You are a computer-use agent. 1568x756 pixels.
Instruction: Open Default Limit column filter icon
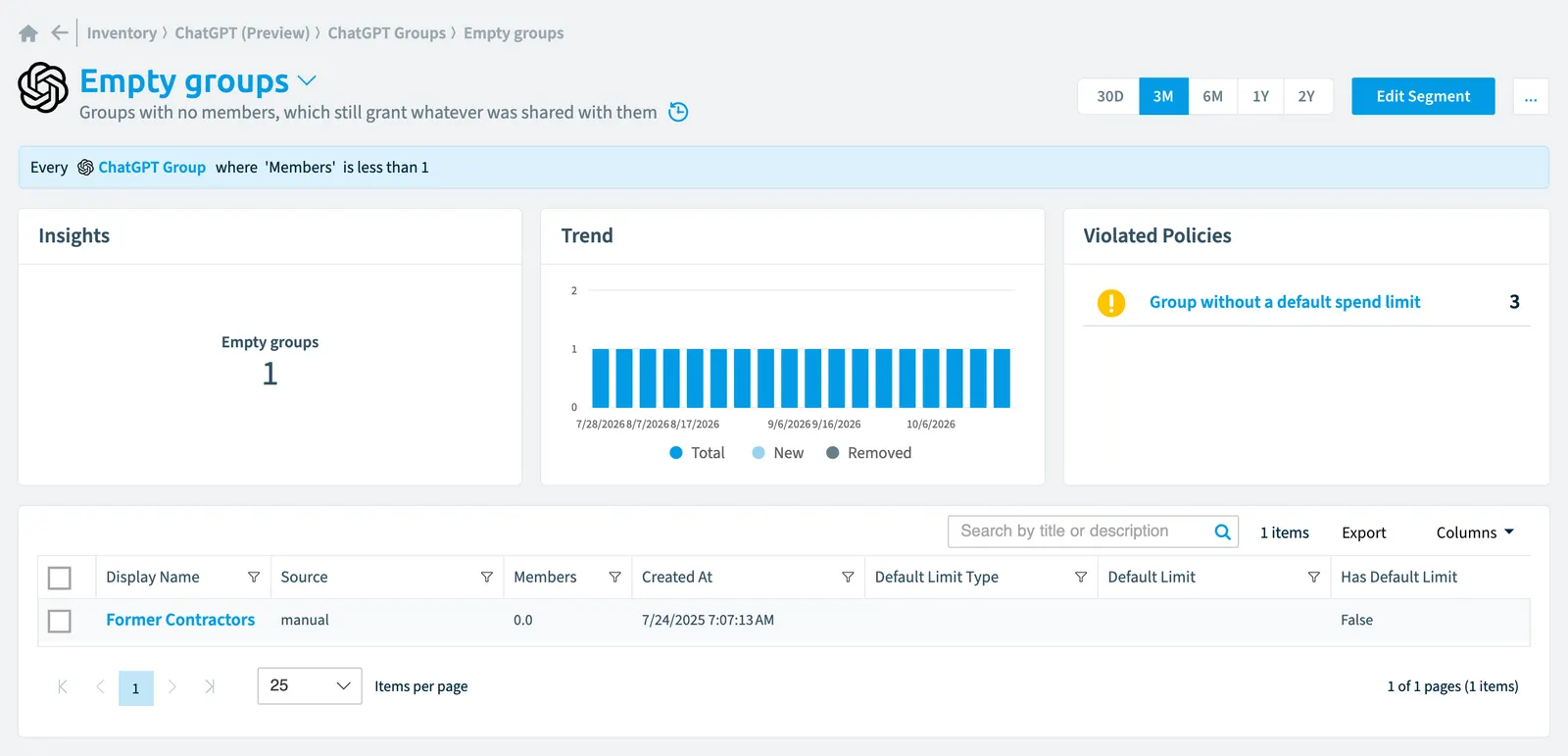pyautogui.click(x=1314, y=578)
